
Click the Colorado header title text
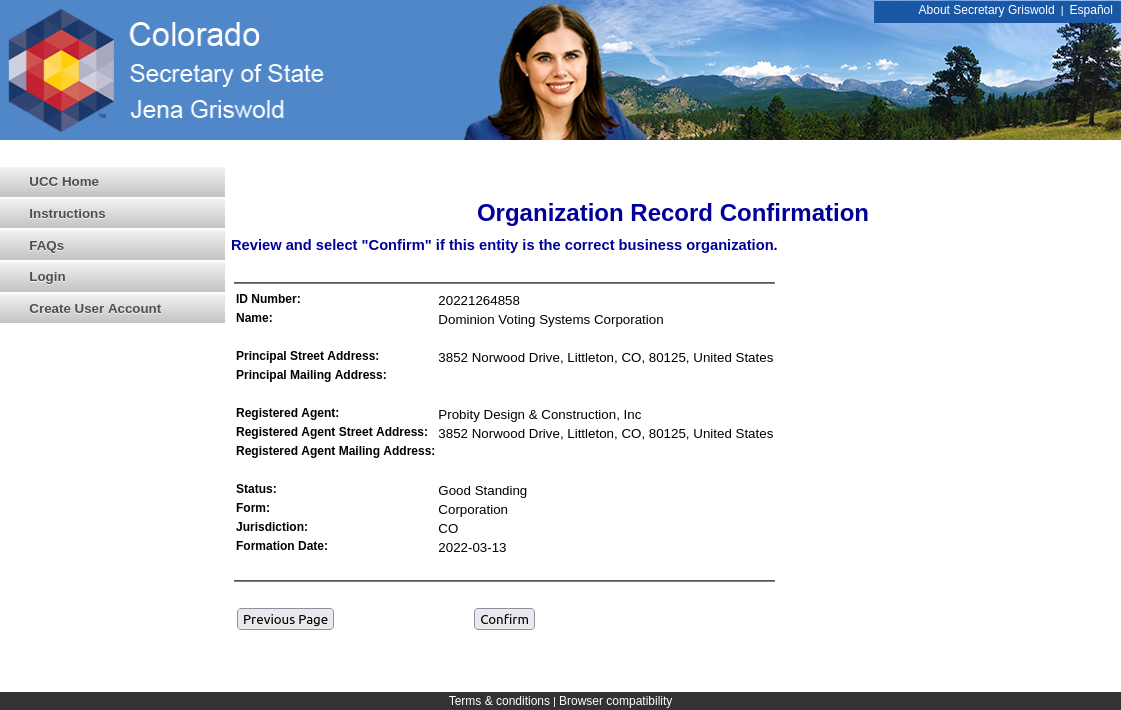point(194,35)
